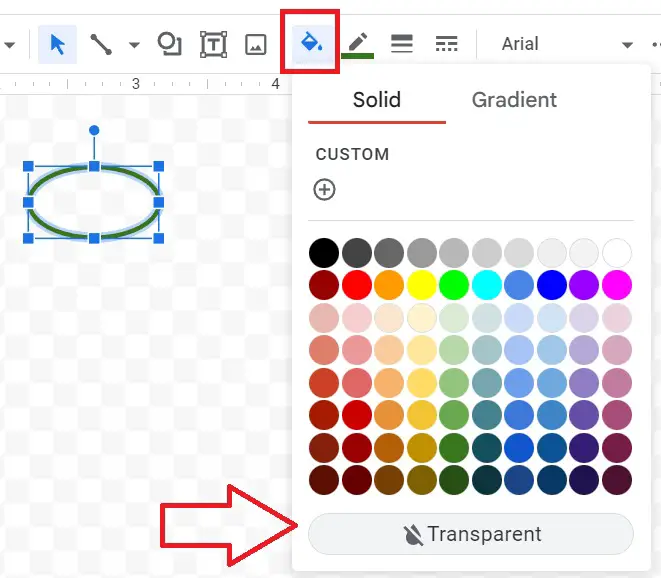Choose the dark red berry swatch in bright row
Image resolution: width=661 pixels, height=578 pixels.
coord(324,285)
